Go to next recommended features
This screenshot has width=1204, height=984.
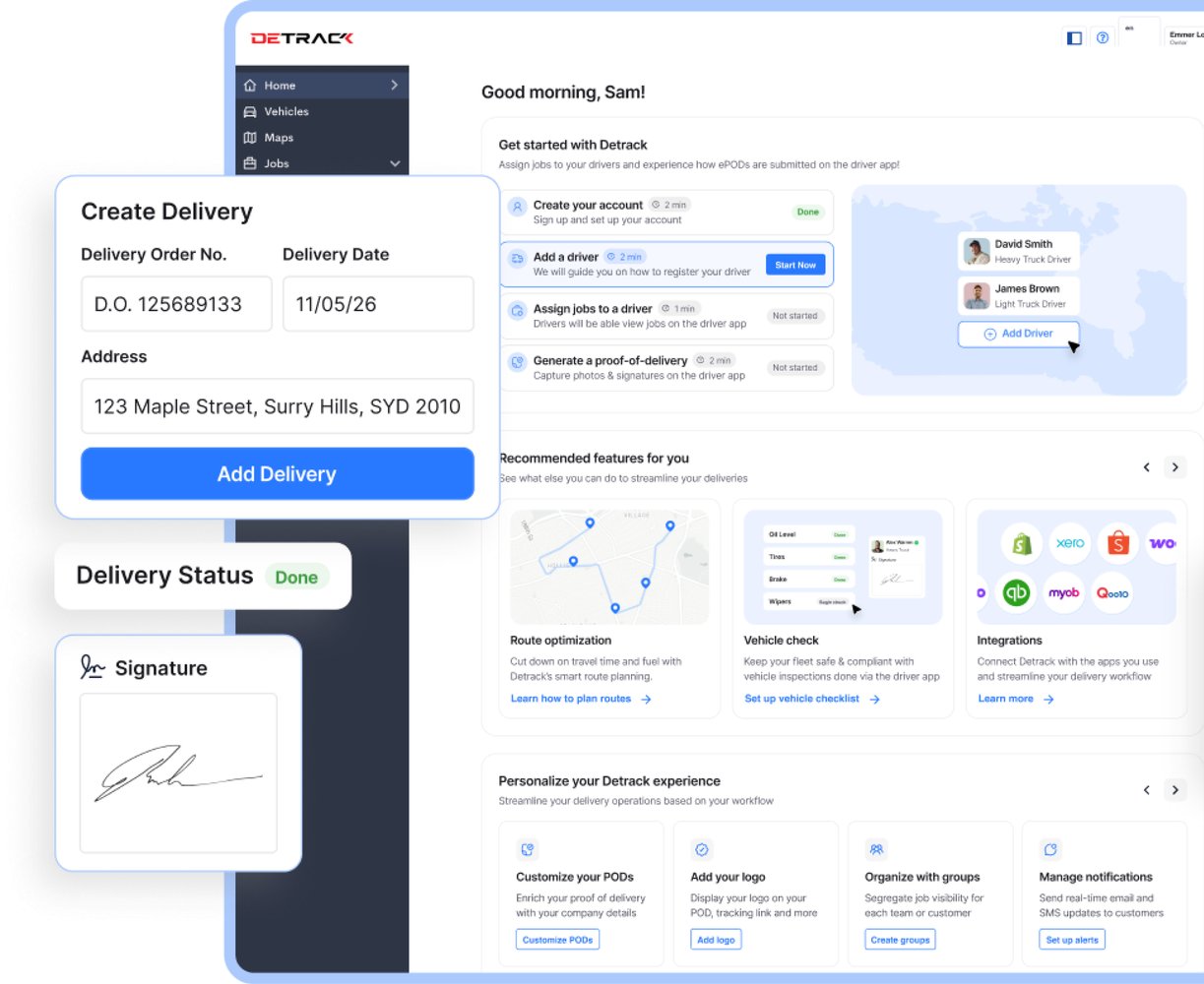[1174, 467]
